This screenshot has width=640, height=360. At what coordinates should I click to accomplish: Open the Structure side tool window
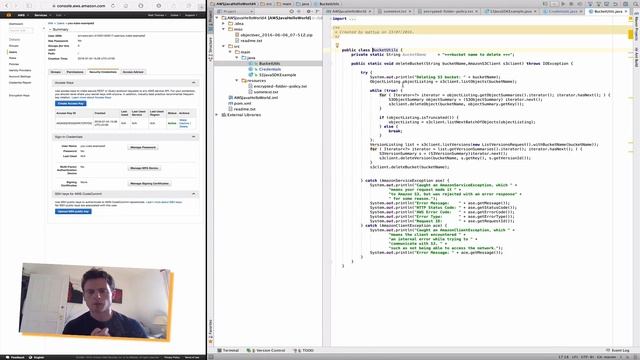coord(211,49)
